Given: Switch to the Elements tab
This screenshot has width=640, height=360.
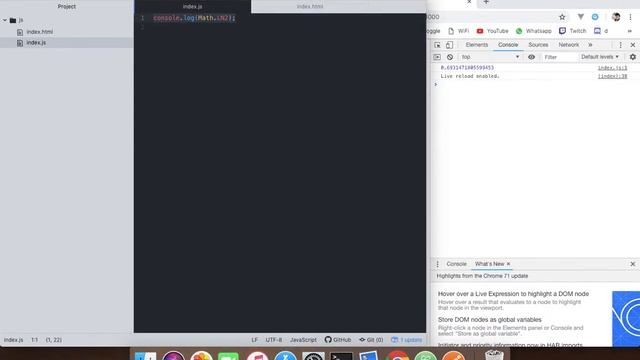Looking at the screenshot, I should tap(476, 45).
